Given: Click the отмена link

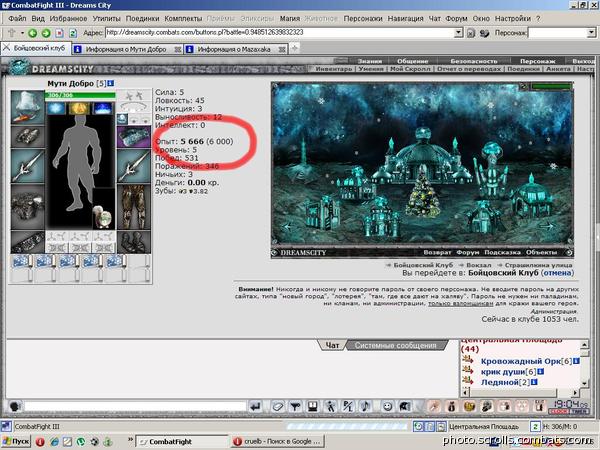Looking at the screenshot, I should [x=558, y=273].
